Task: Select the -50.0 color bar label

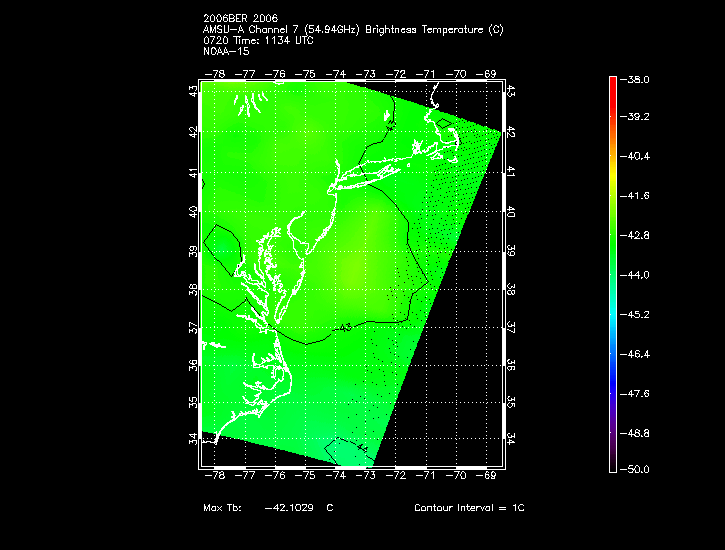Action: [634, 470]
